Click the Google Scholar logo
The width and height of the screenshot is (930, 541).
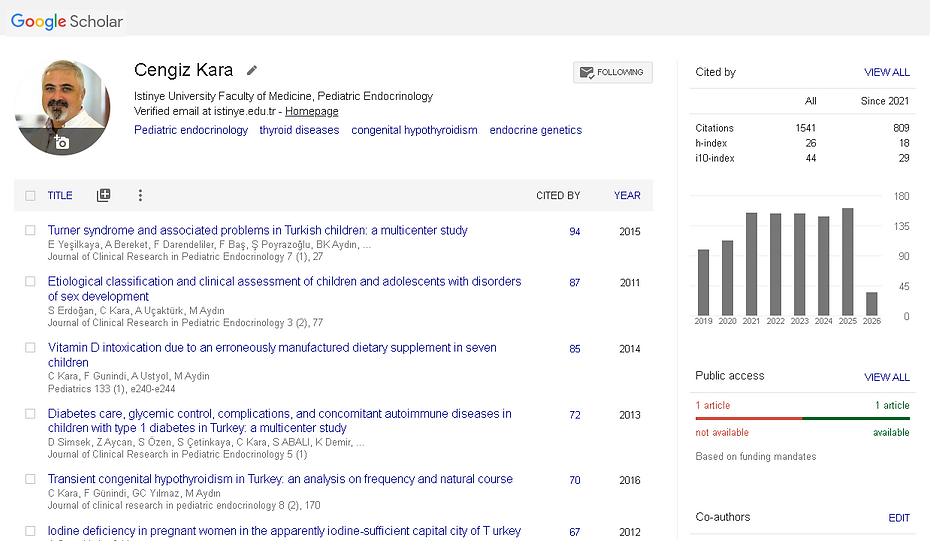[66, 21]
